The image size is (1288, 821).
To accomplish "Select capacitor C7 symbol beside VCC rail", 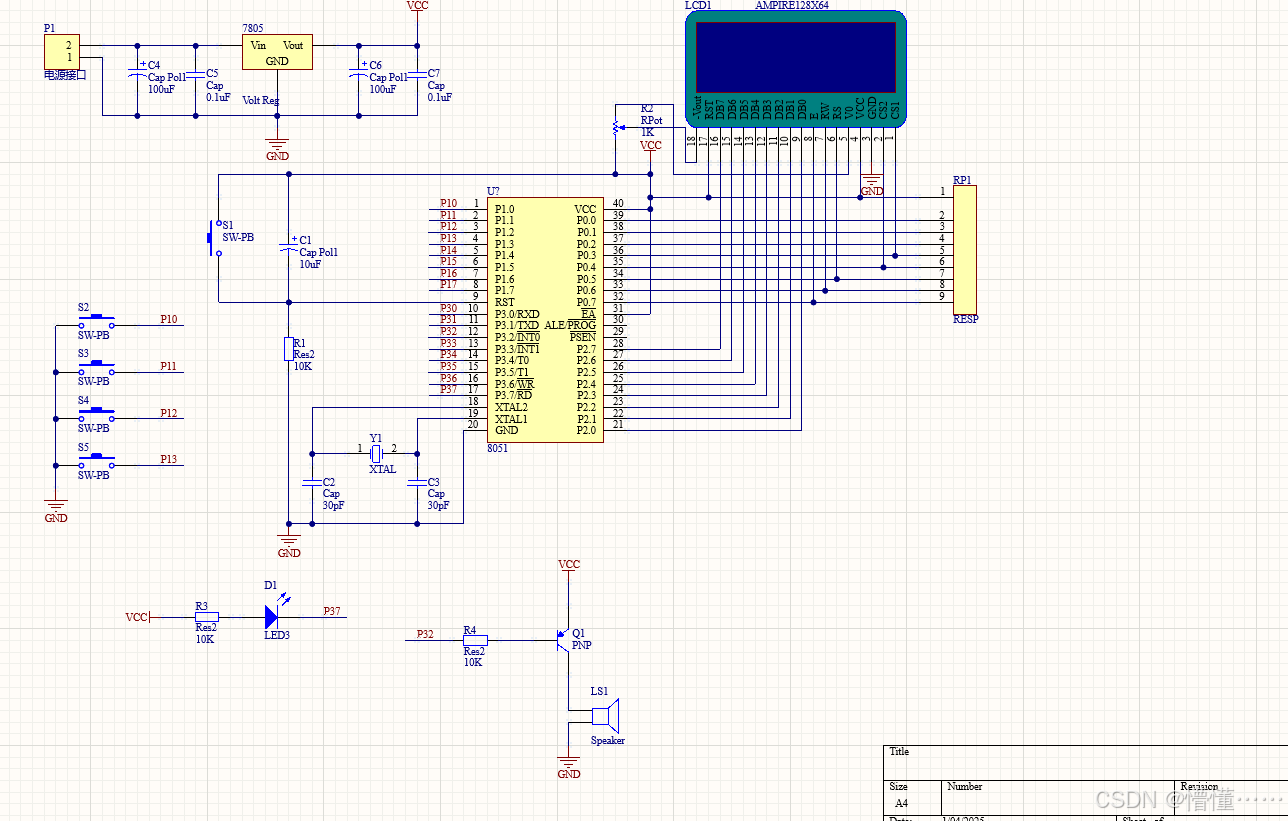I will (x=417, y=74).
